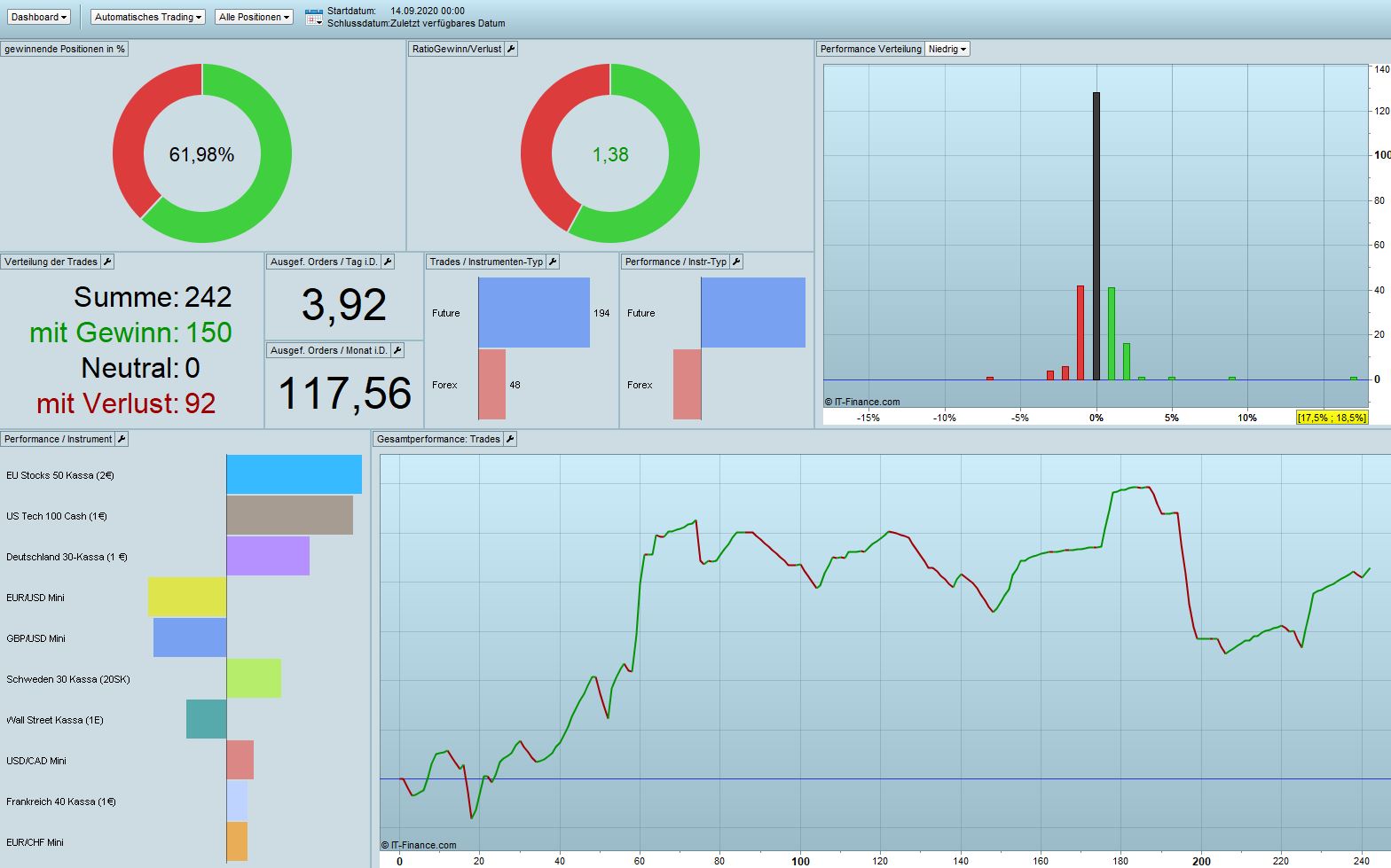
Task: Click the tall black bar at 0% in the histogram
Action: click(1096, 236)
